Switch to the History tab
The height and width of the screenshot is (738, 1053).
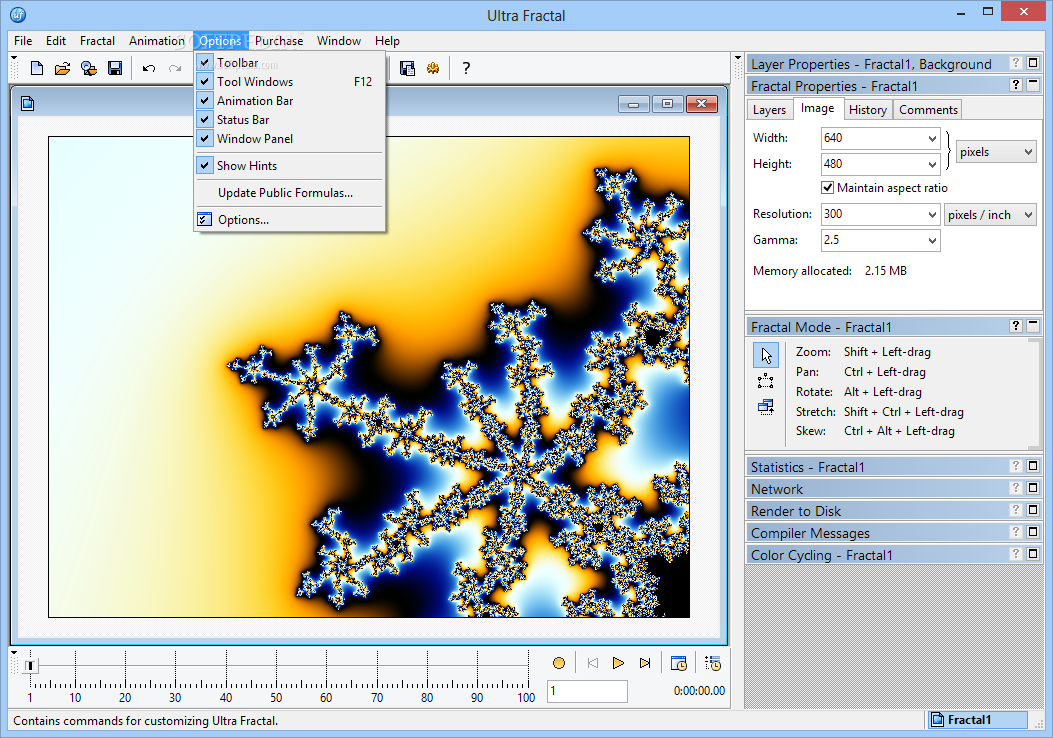868,109
